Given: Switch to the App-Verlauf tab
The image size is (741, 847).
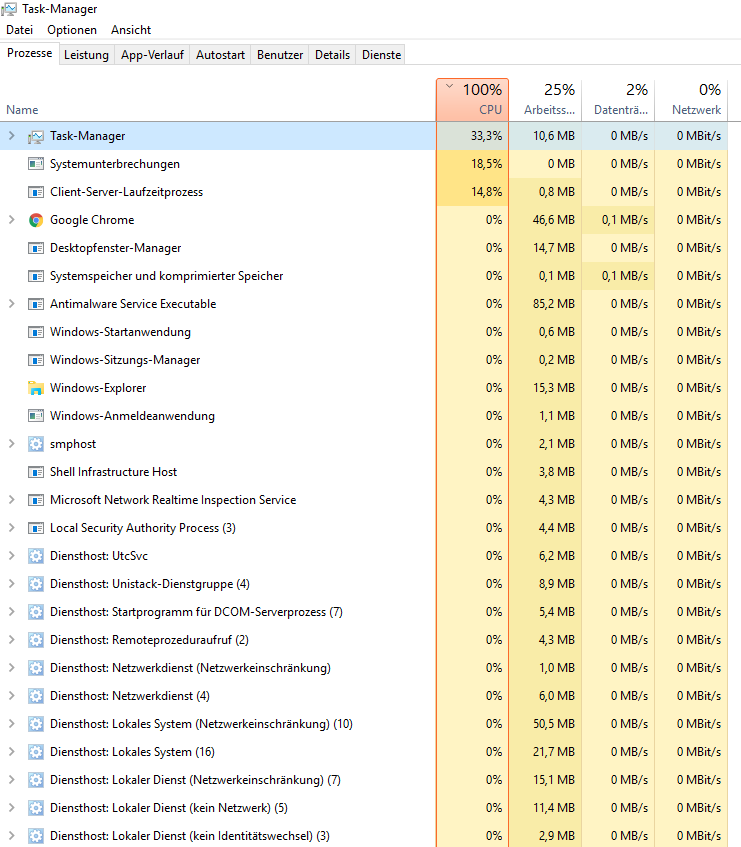Looking at the screenshot, I should pos(152,55).
